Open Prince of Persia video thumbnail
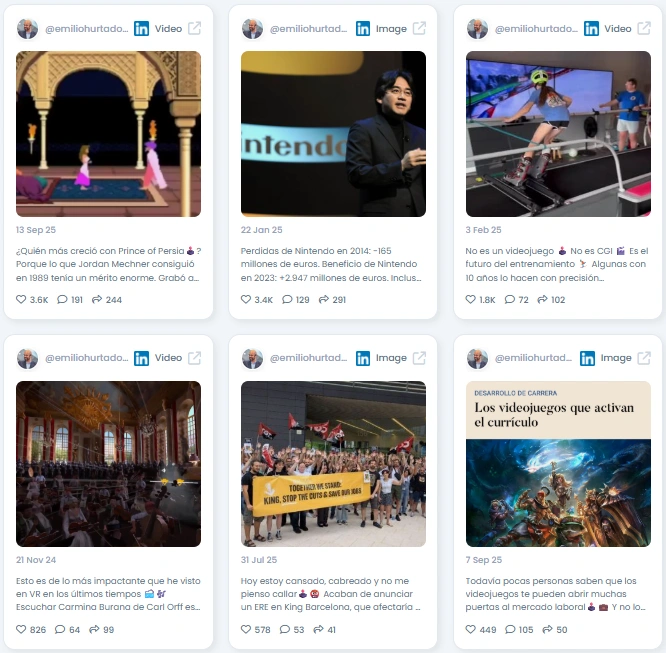 pyautogui.click(x=108, y=134)
